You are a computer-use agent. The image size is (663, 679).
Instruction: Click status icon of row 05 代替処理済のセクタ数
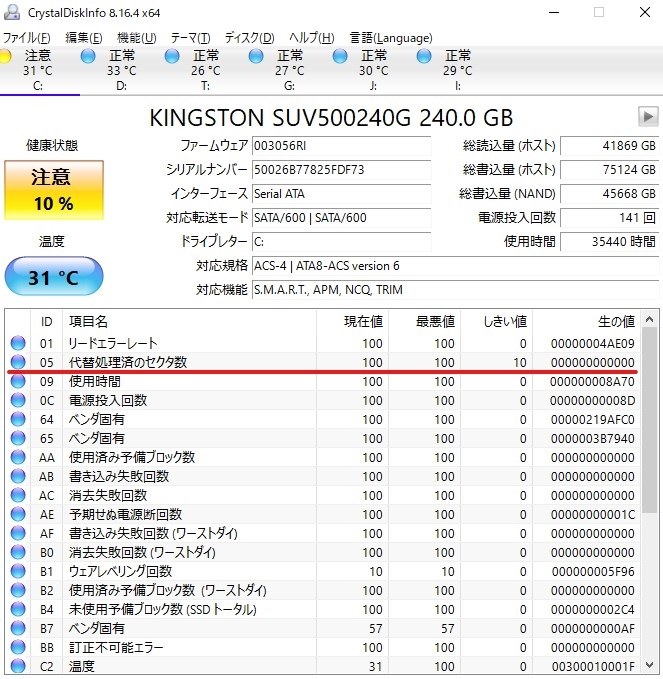click(18, 362)
